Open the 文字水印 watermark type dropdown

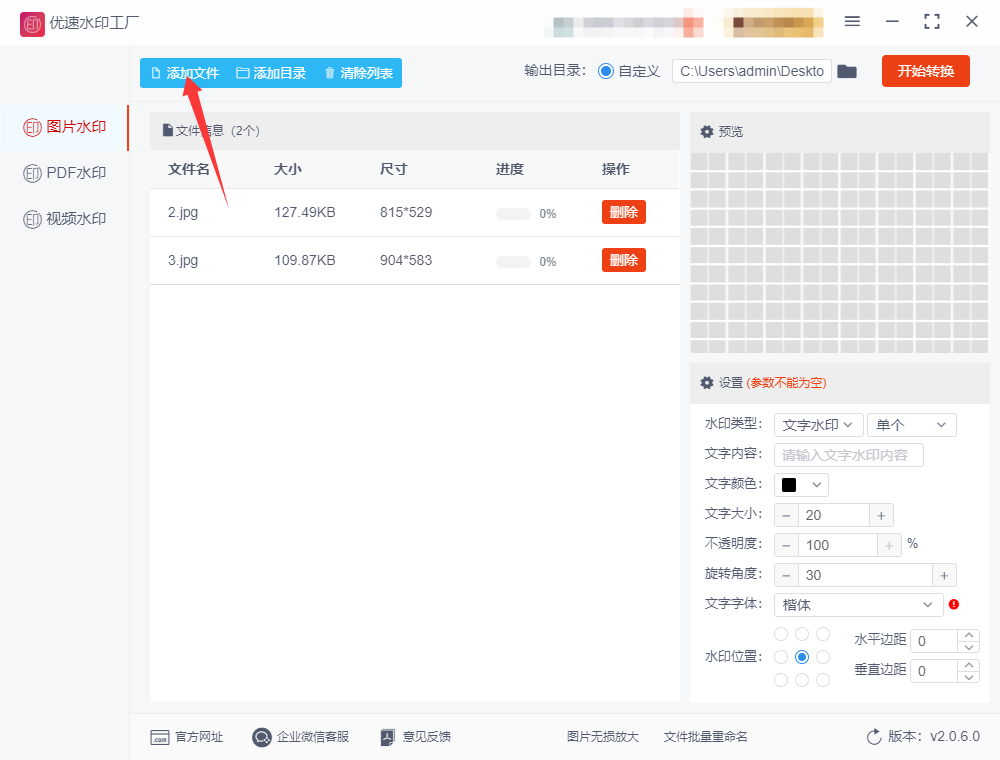click(x=818, y=425)
